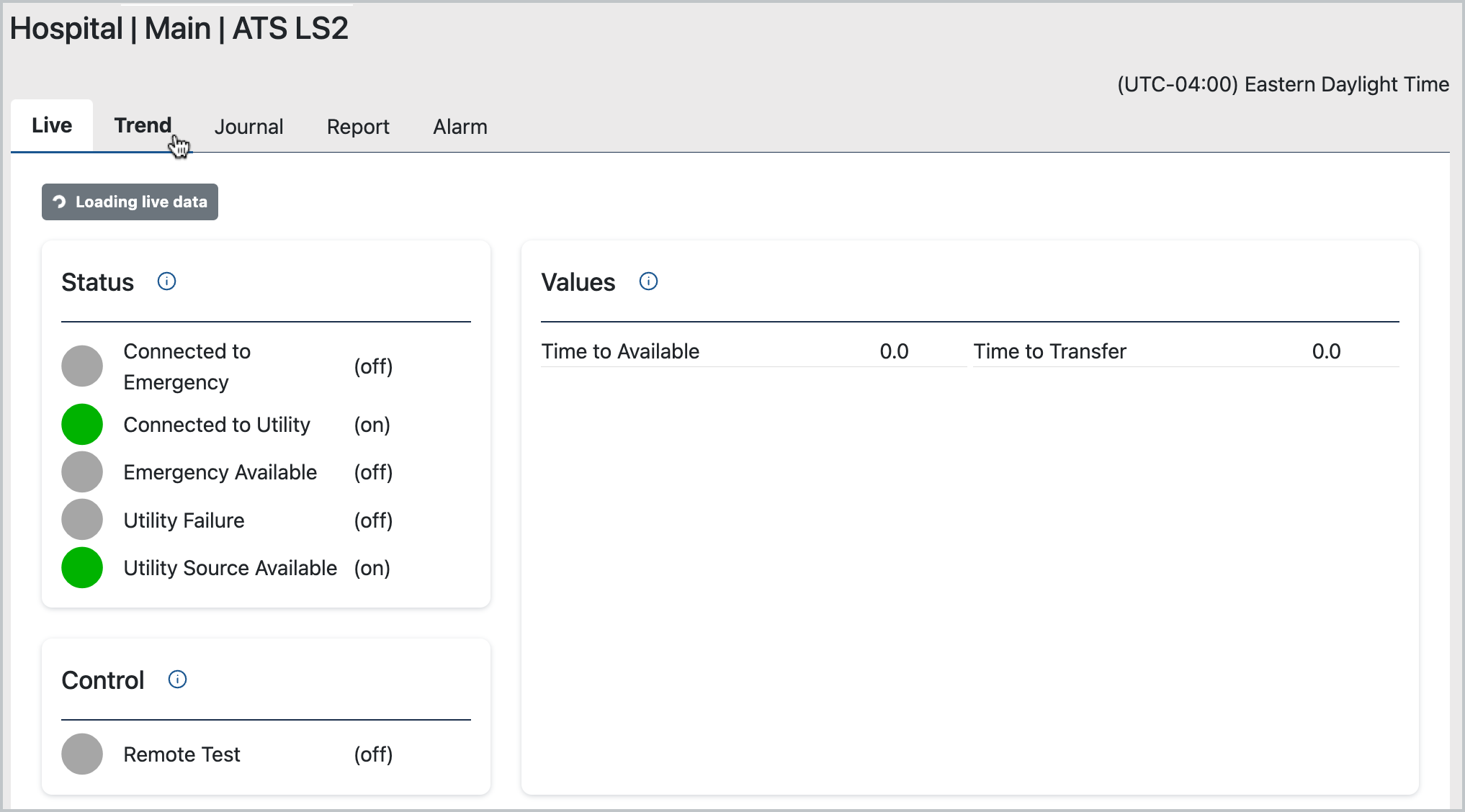This screenshot has height=812, width=1465.
Task: Select the Report tab
Action: (358, 127)
